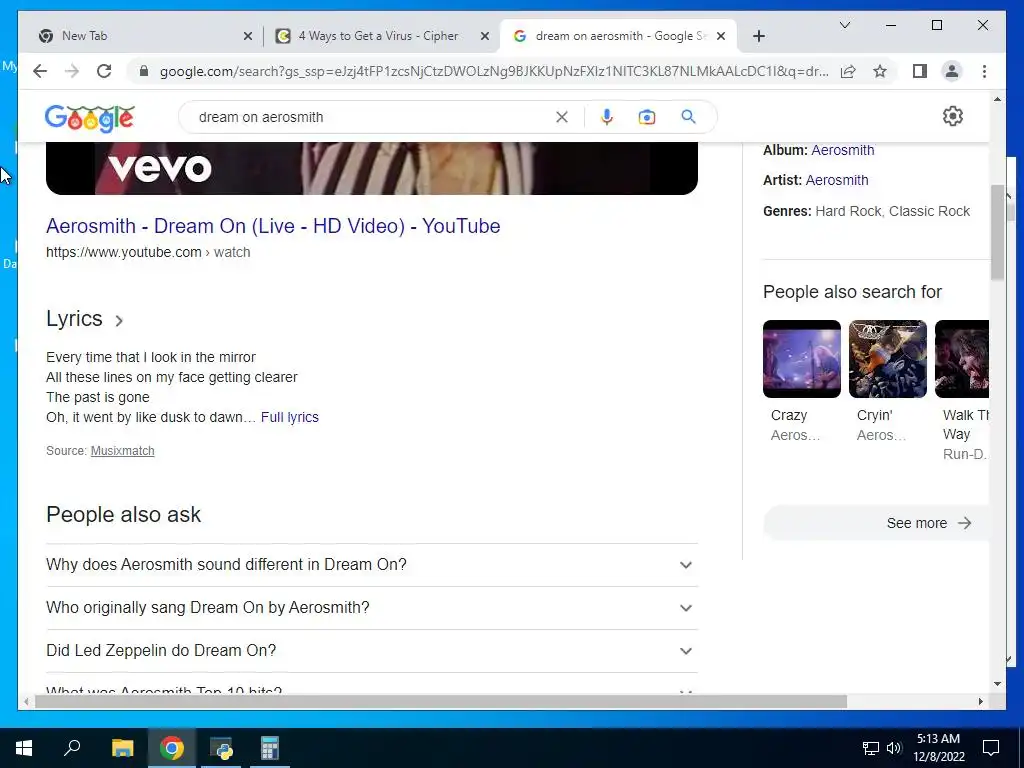This screenshot has width=1024, height=768.
Task: Open a new tab with plus
Action: point(758,36)
